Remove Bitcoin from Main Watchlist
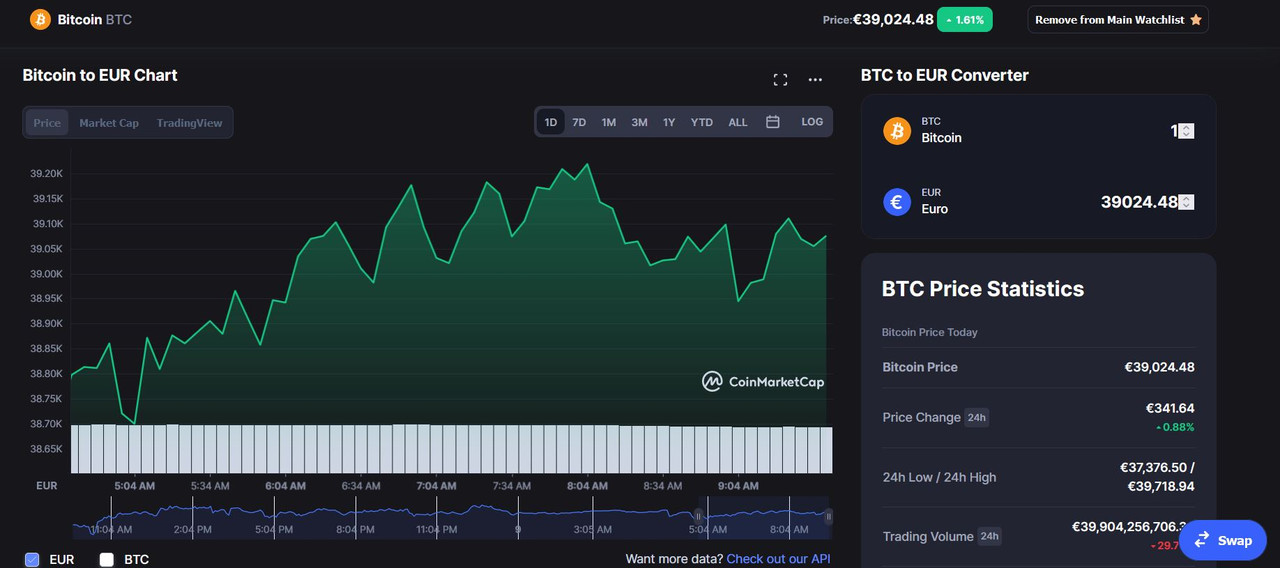 click(x=1117, y=19)
